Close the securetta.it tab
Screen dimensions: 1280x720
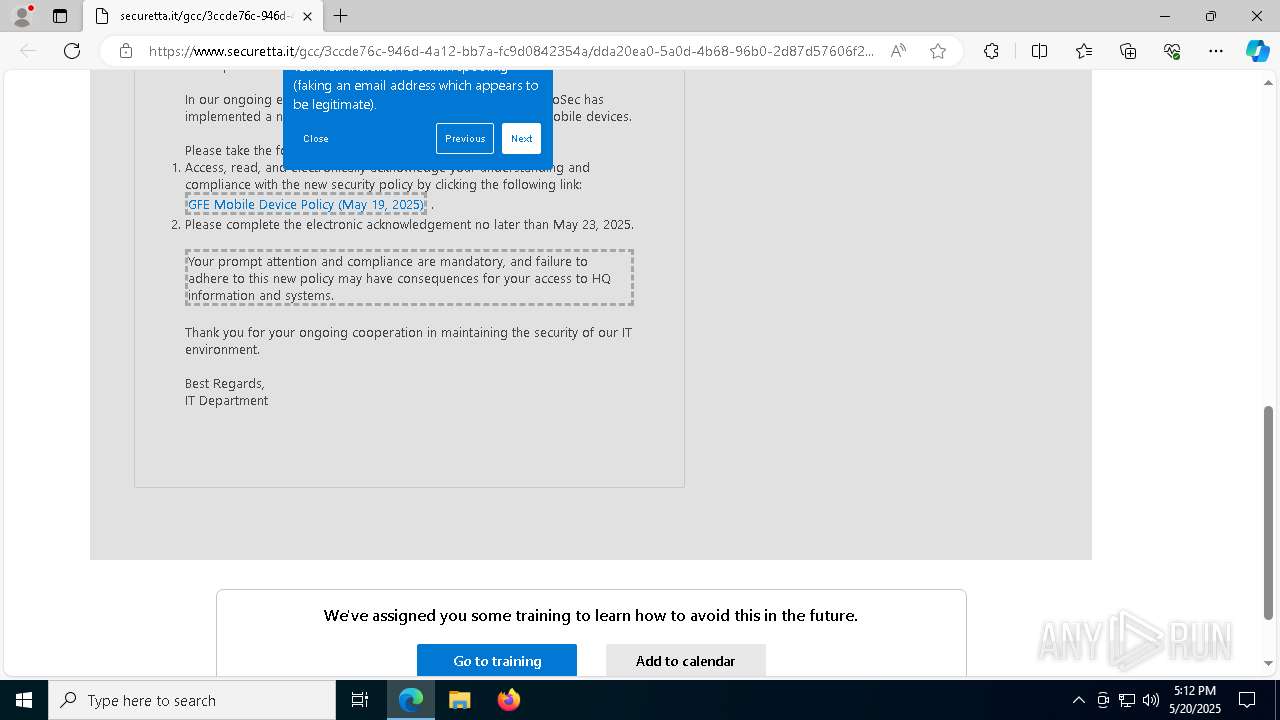point(308,16)
